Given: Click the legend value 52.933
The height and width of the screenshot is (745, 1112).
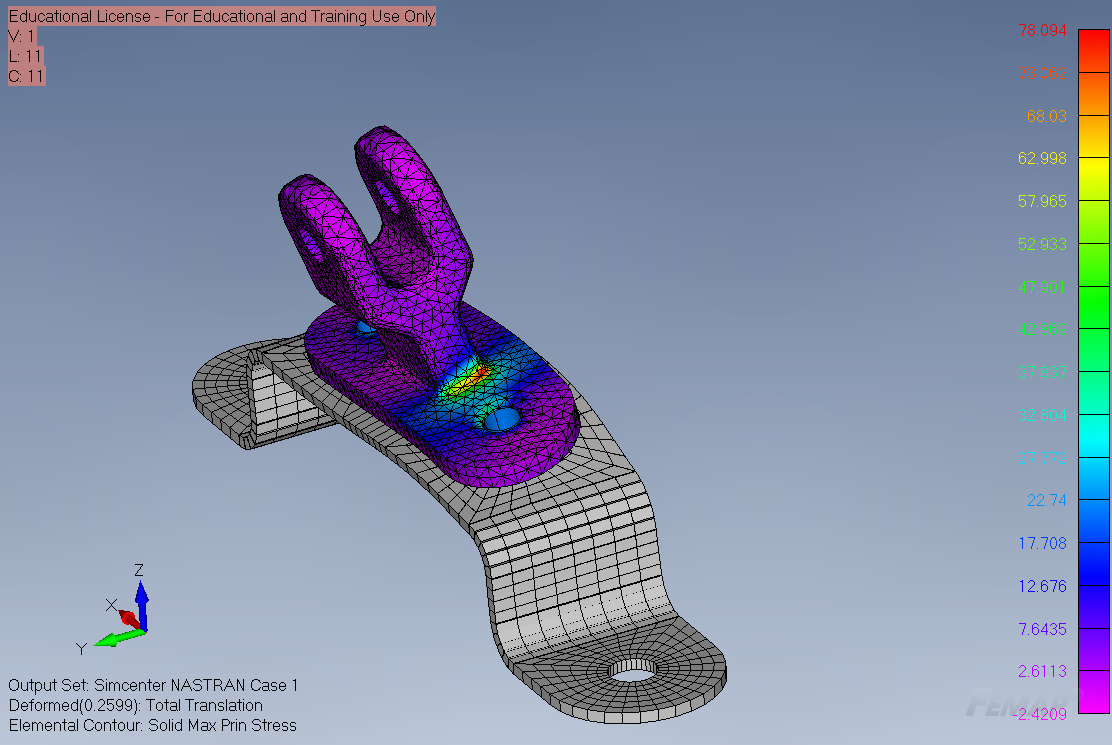Looking at the screenshot, I should [x=1042, y=245].
